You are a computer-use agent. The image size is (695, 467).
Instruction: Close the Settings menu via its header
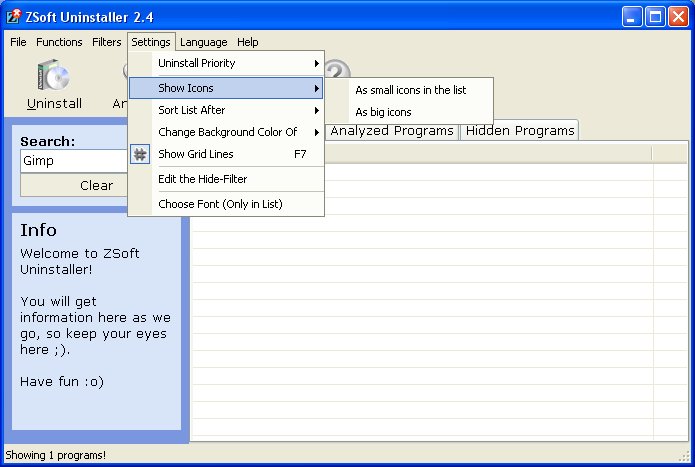point(151,42)
